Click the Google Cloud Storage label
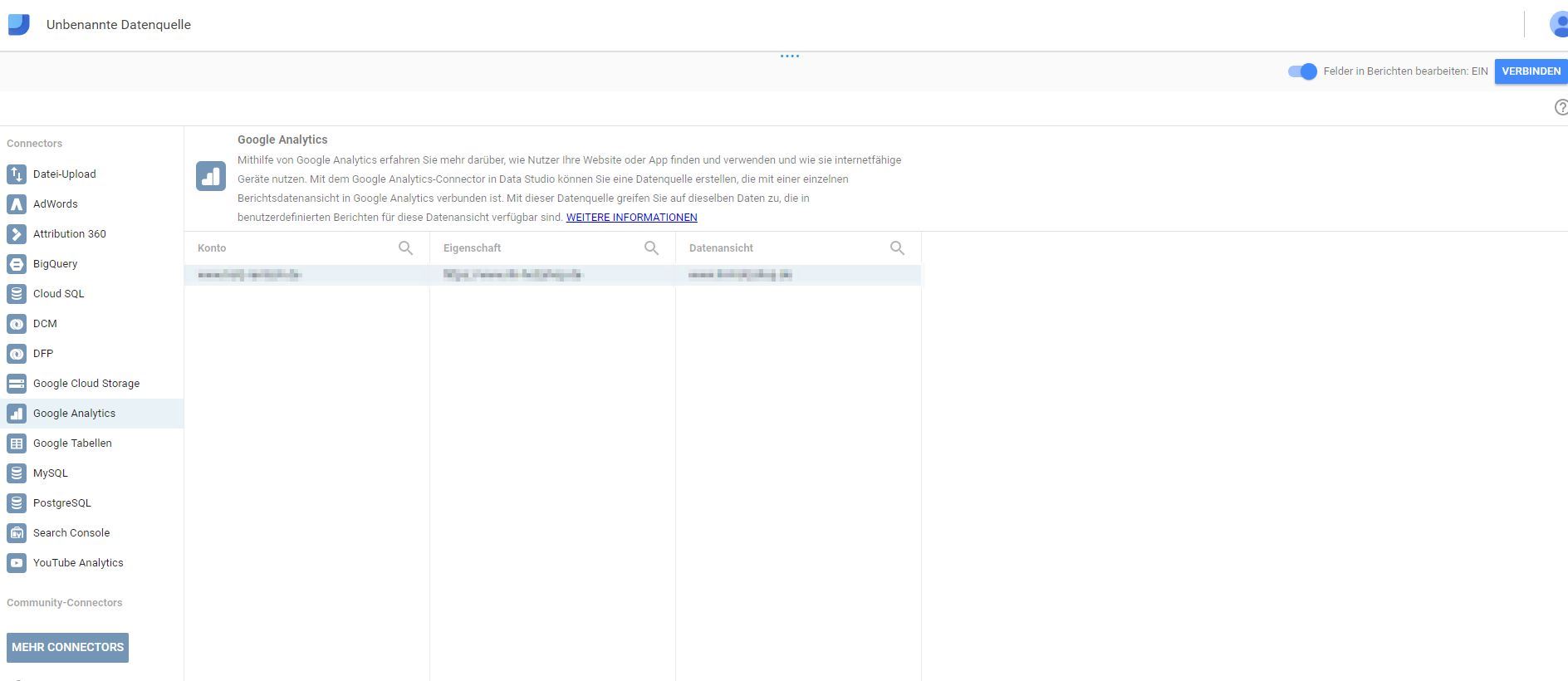Viewport: 1568px width, 681px height. [x=86, y=384]
